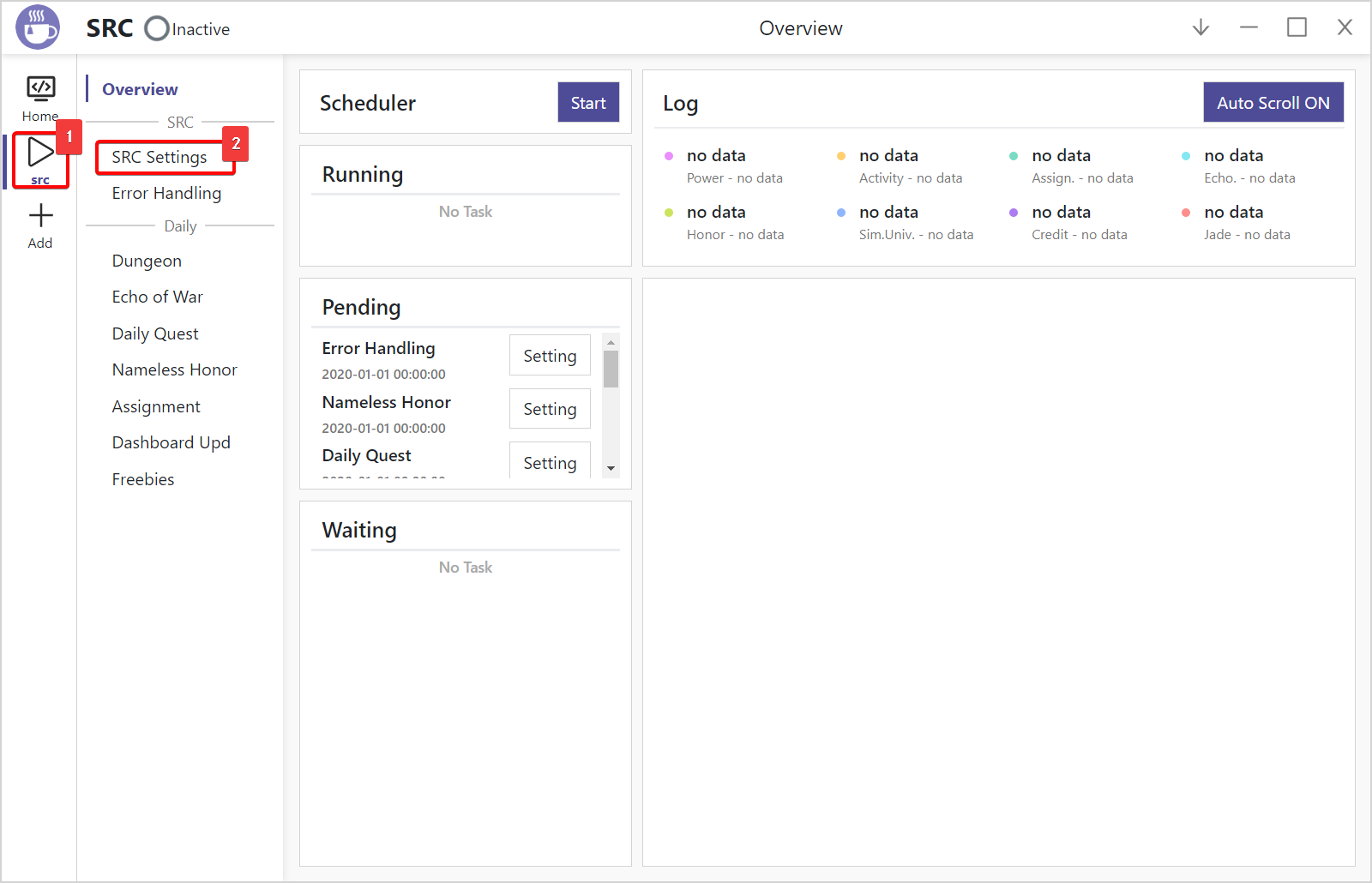Open Dashboard Upd menu item
The image size is (1372, 883).
(171, 442)
